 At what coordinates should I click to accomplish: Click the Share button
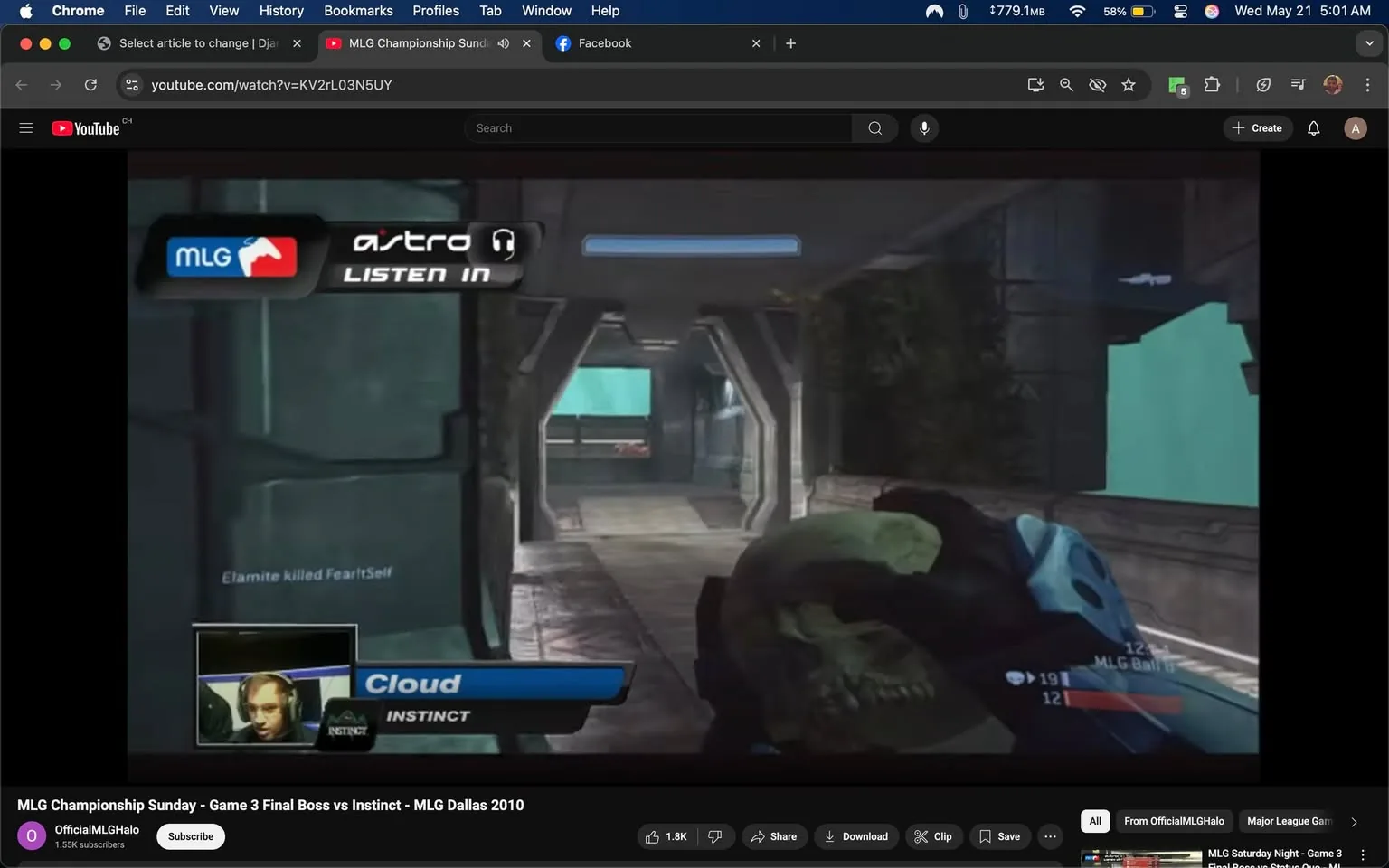point(774,836)
